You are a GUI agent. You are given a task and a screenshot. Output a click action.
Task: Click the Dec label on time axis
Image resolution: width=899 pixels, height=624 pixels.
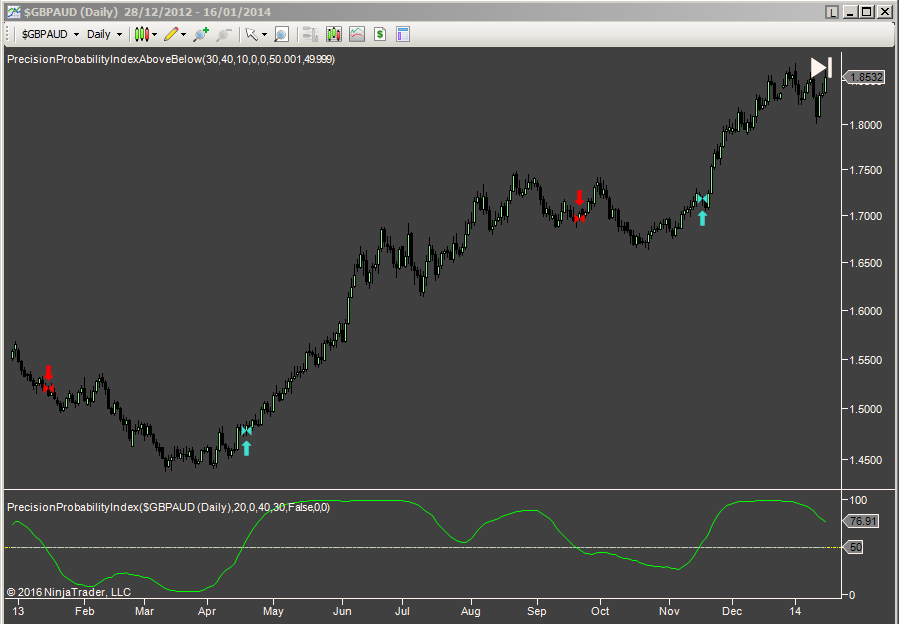click(x=732, y=611)
